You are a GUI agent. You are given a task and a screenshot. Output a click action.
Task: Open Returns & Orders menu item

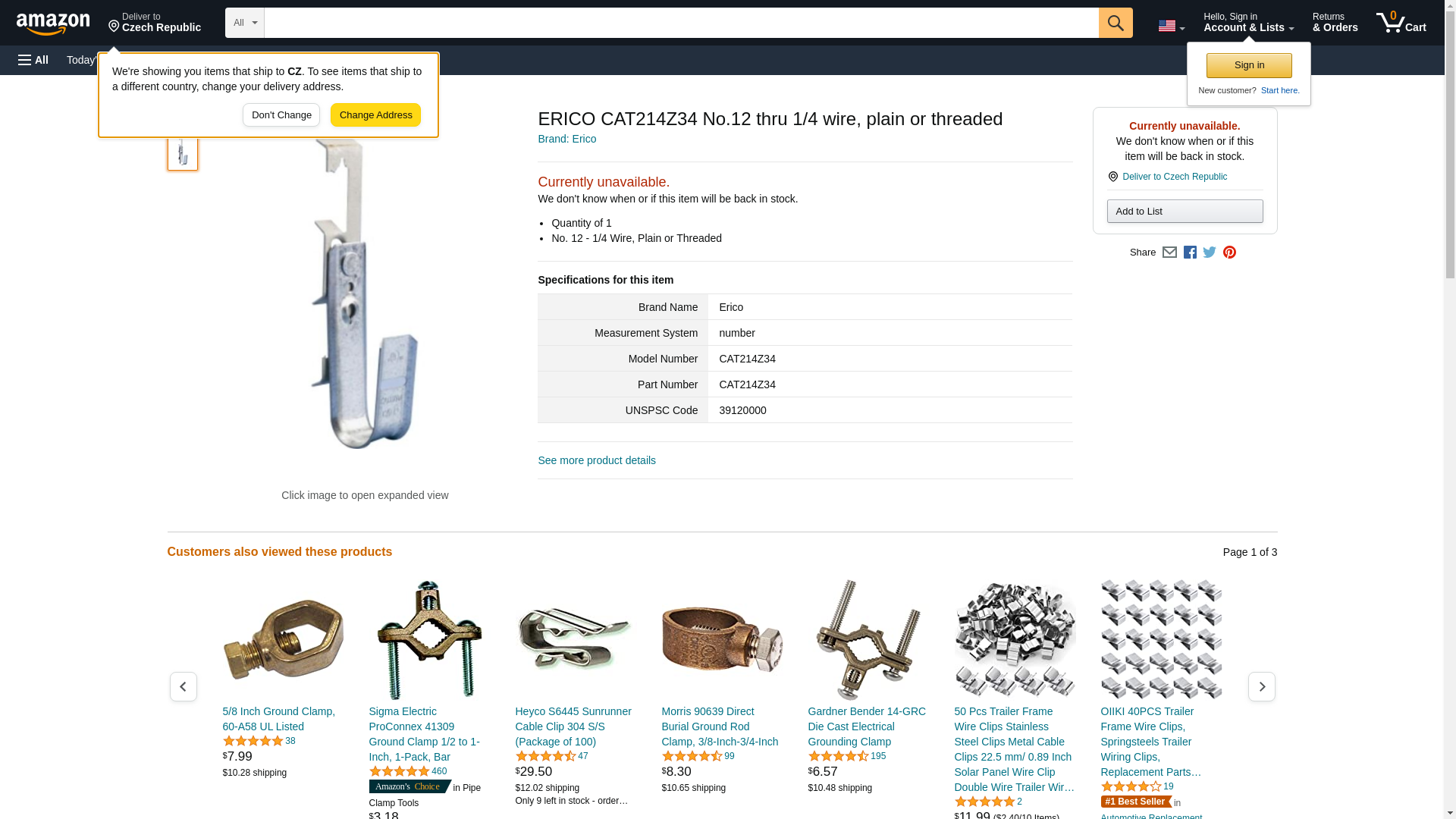pyautogui.click(x=1335, y=23)
